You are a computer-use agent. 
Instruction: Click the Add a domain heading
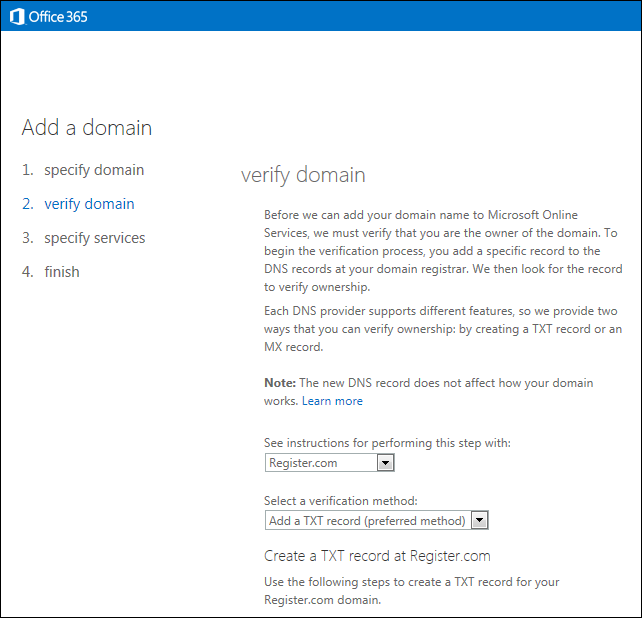(x=87, y=127)
